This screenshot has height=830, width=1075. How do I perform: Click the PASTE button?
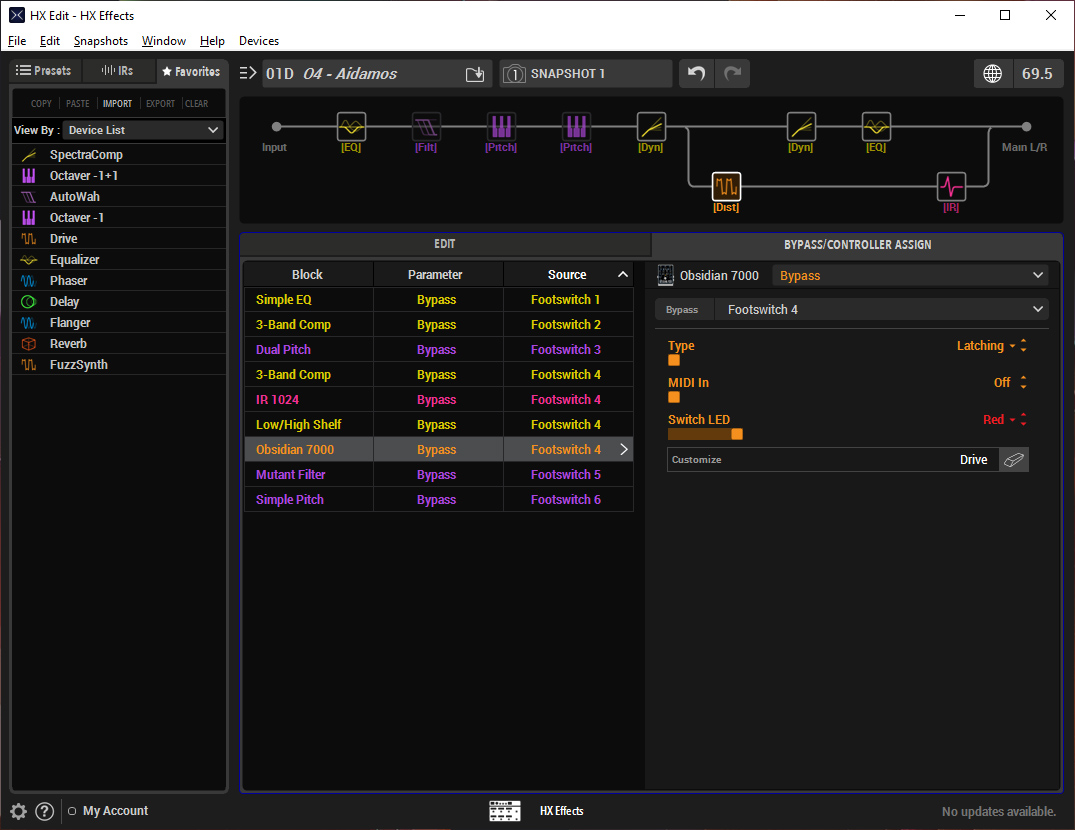(77, 103)
